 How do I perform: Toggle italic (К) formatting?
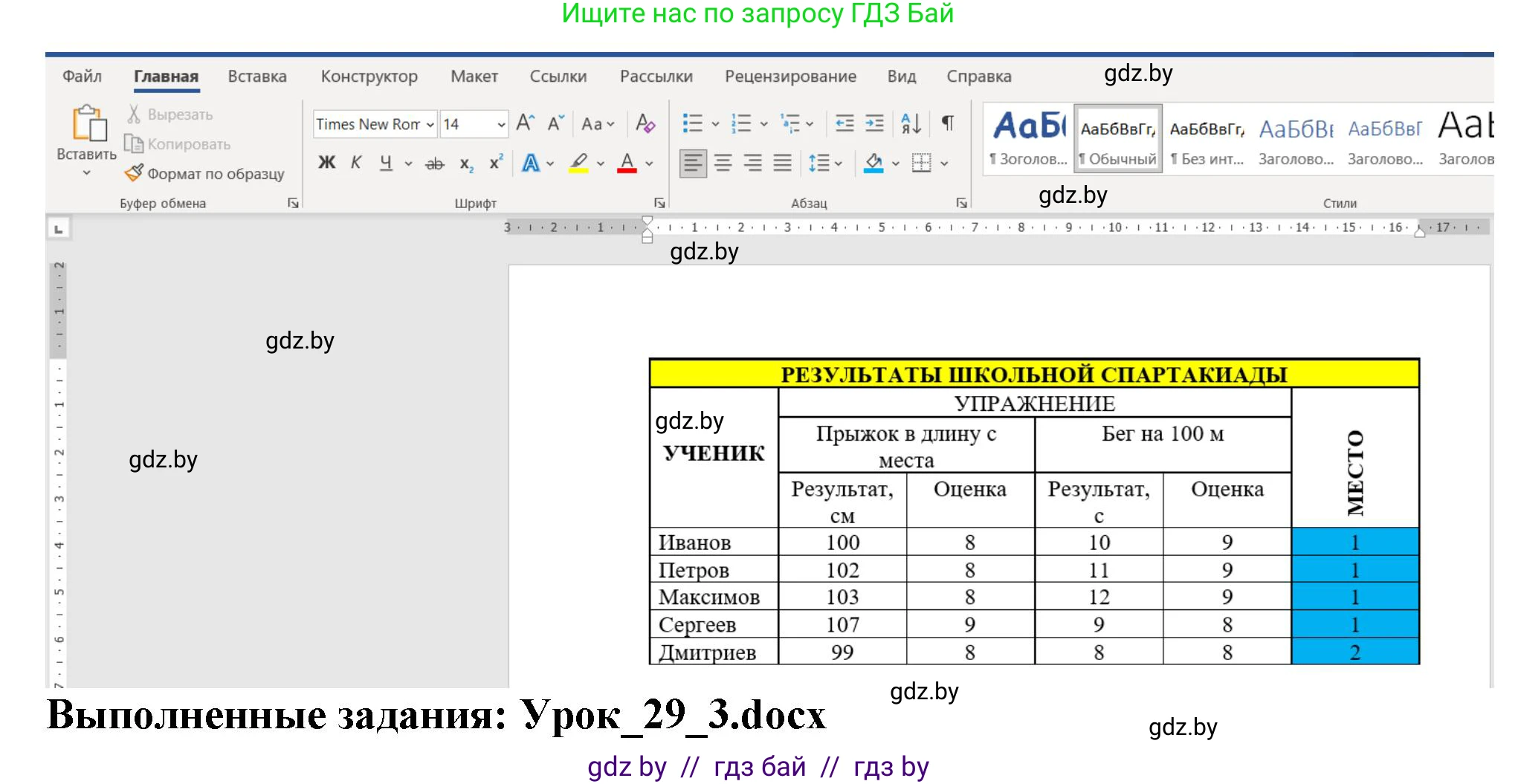(356, 163)
